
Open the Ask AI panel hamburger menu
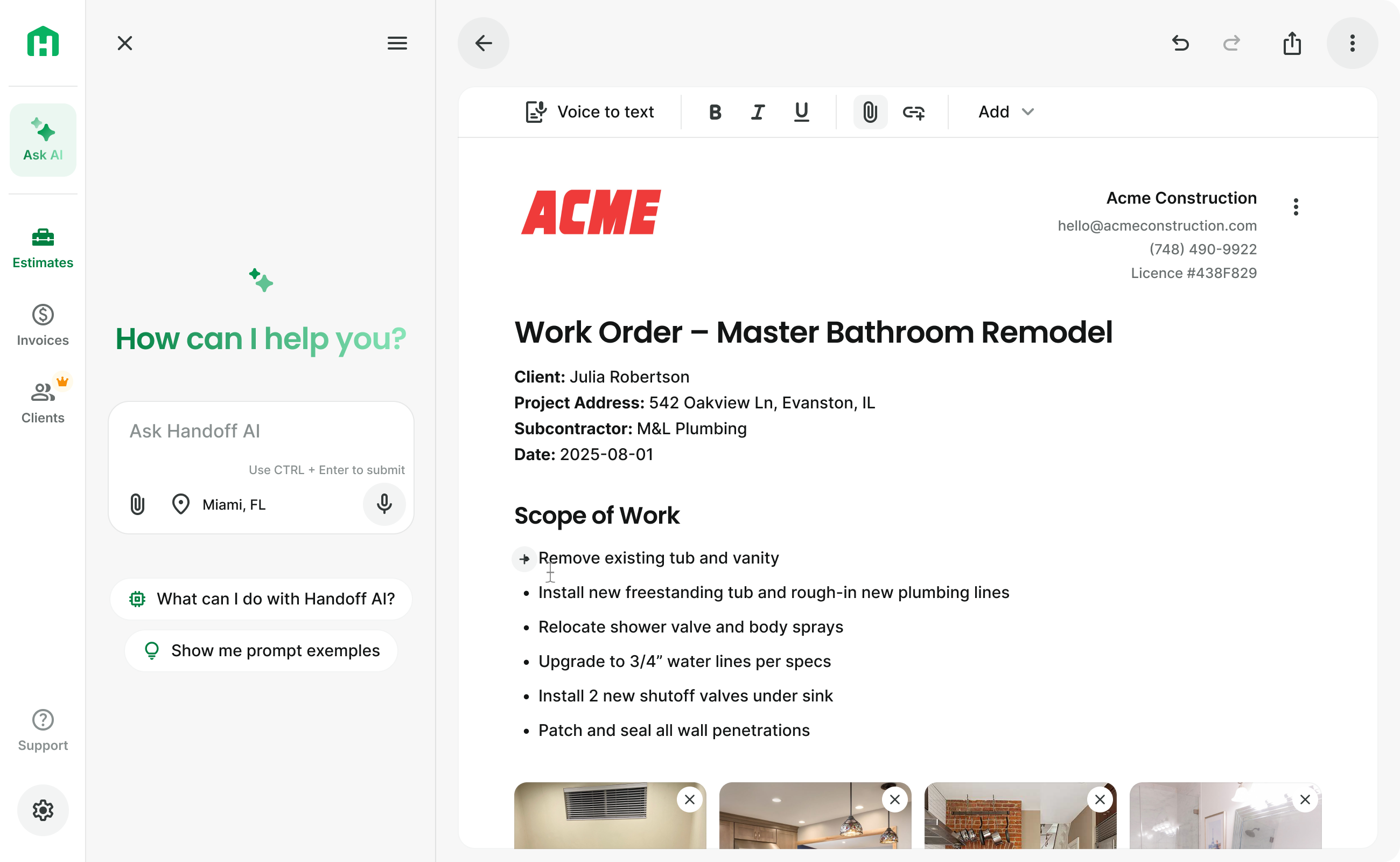coord(397,43)
